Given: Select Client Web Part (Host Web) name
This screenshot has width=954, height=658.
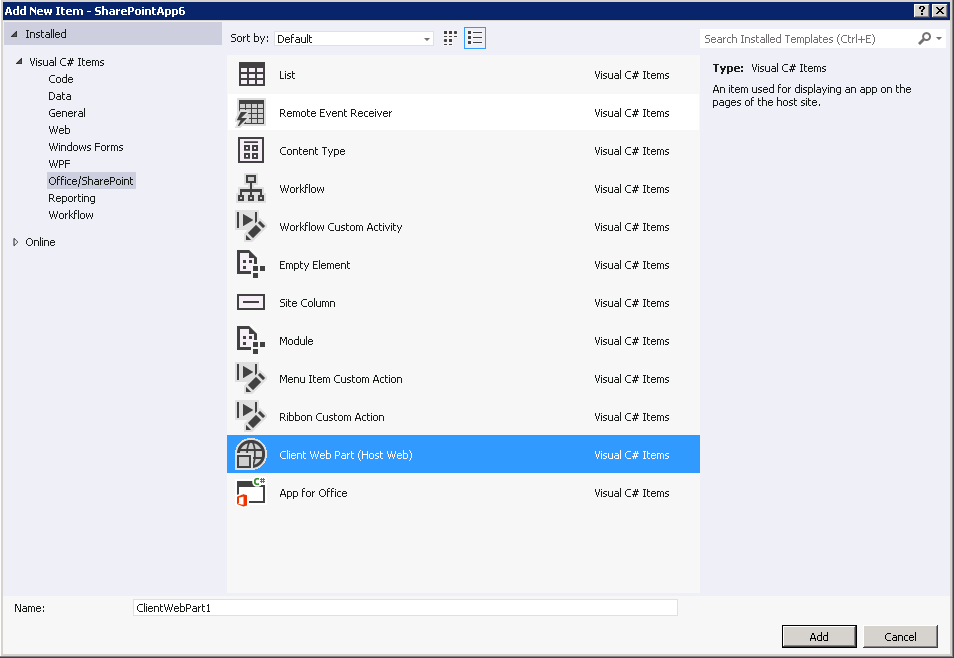Looking at the screenshot, I should click(x=346, y=455).
